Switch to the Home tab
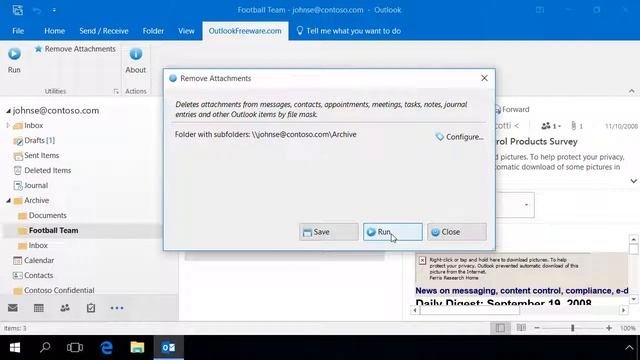 [x=54, y=31]
